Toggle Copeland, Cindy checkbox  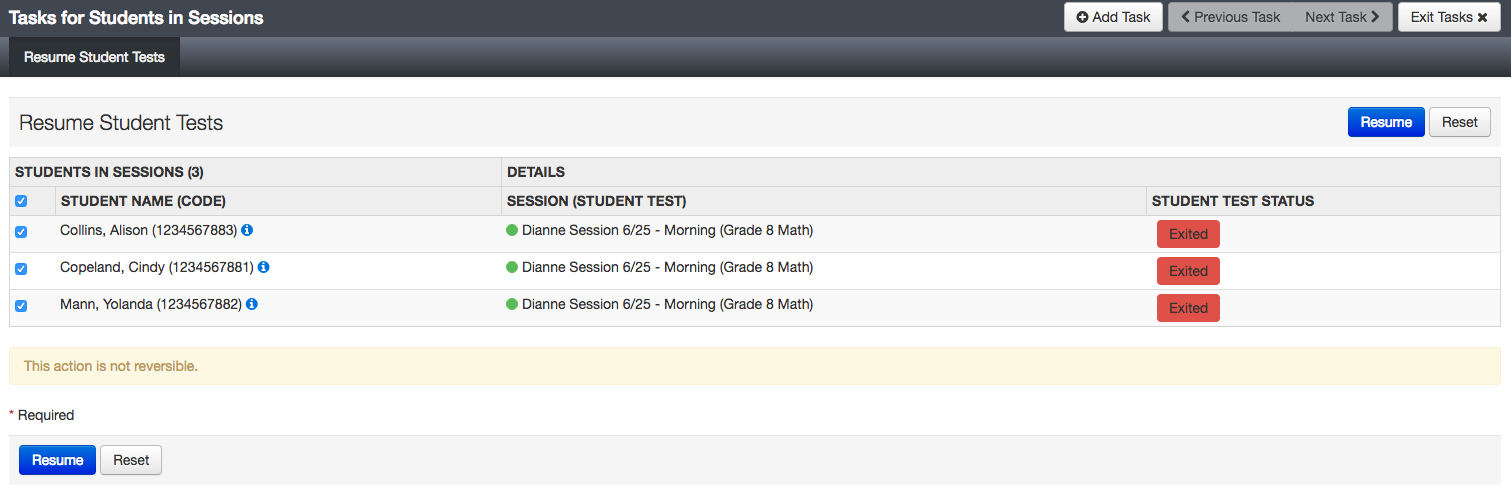tap(21, 269)
